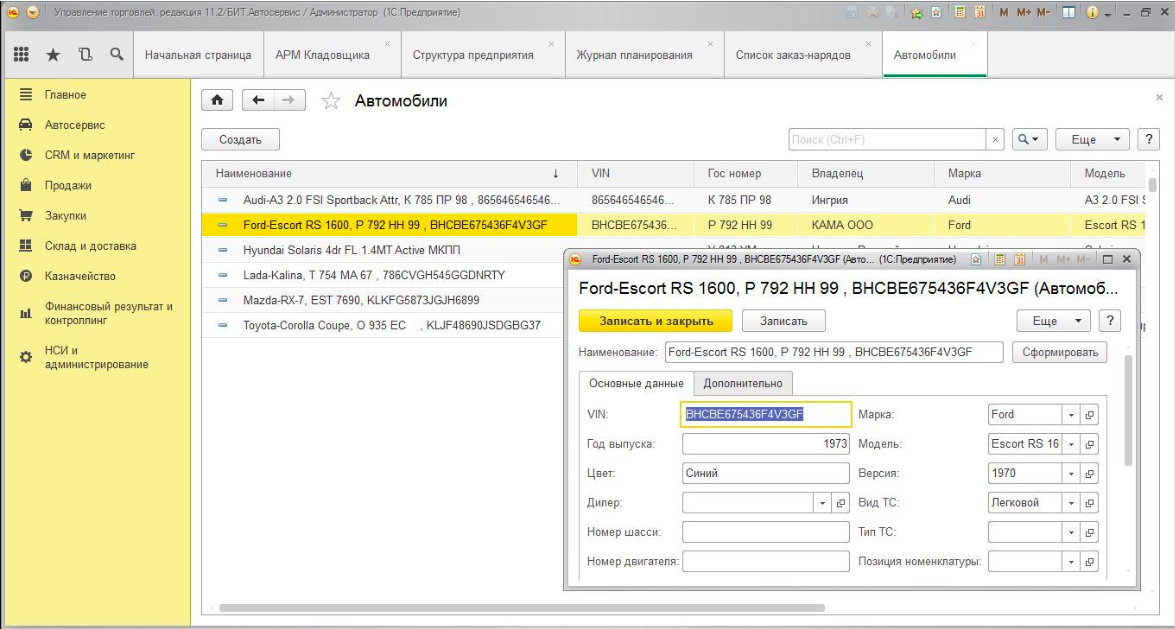Open Продажи section in sidebar
Viewport: 1175px width, 629px height.
[67, 185]
